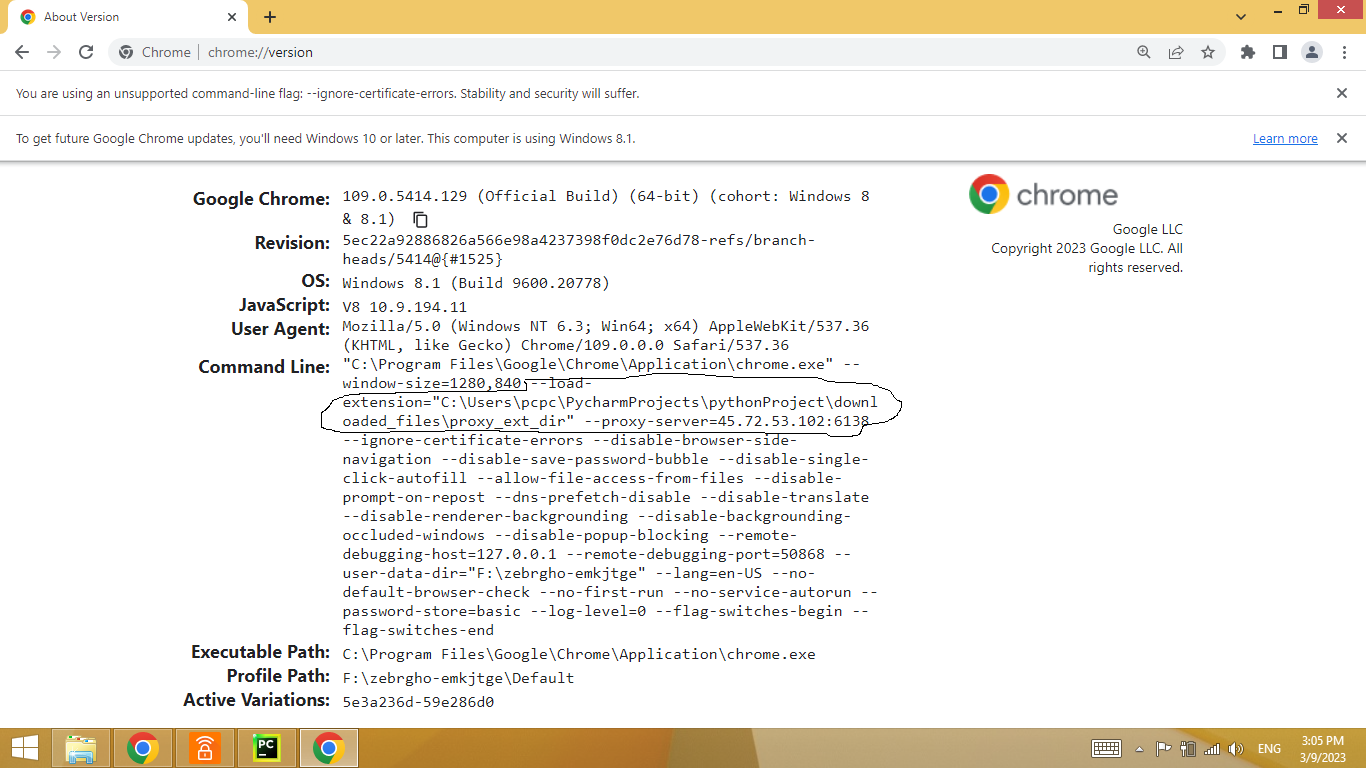Open the Chrome three-dot menu
Screen dimensions: 1366x768
1344,52
